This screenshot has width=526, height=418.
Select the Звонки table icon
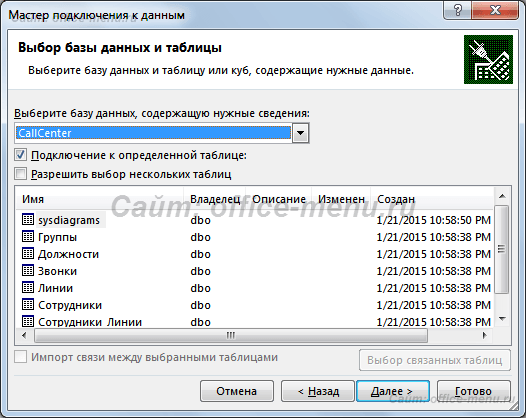pos(28,271)
